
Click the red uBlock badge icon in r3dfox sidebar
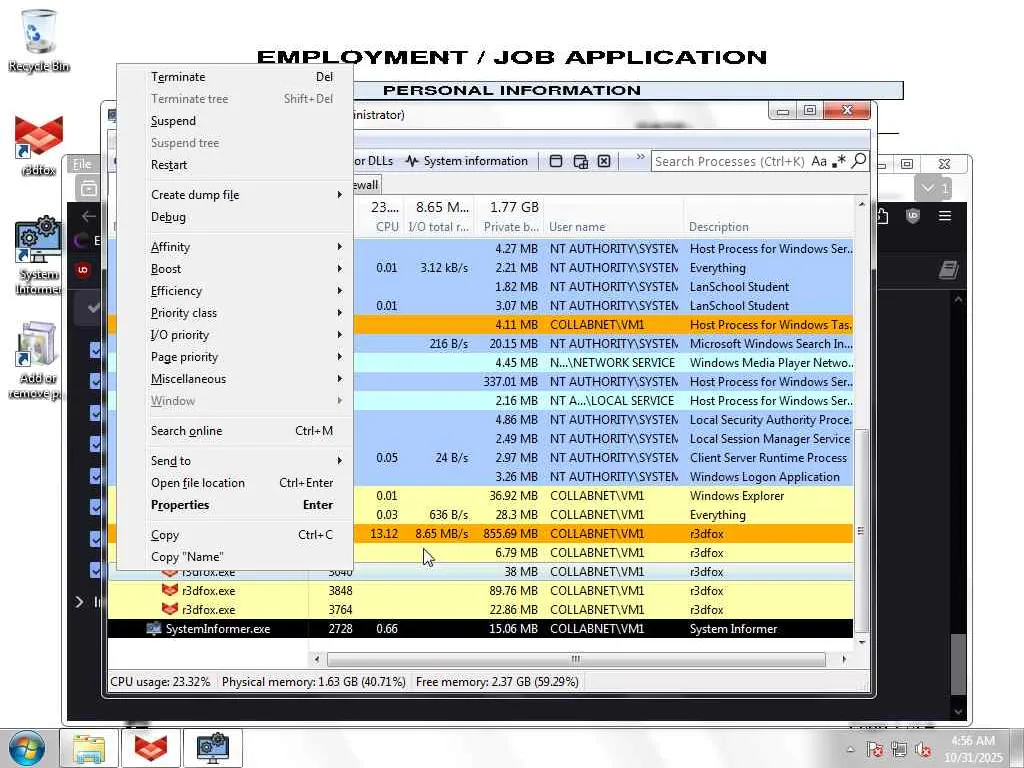[x=83, y=270]
